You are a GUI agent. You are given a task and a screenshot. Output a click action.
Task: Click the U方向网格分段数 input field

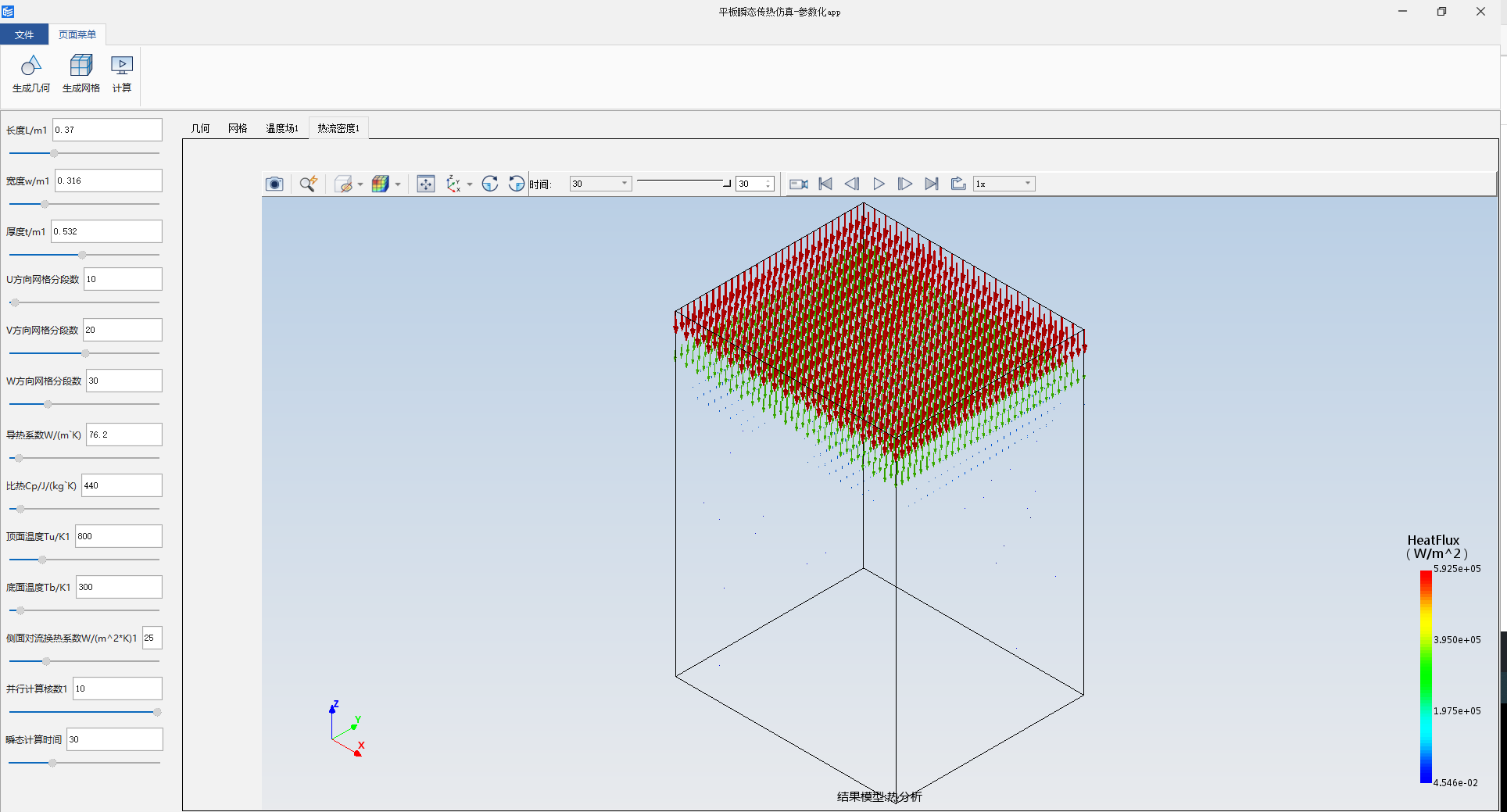pos(123,279)
